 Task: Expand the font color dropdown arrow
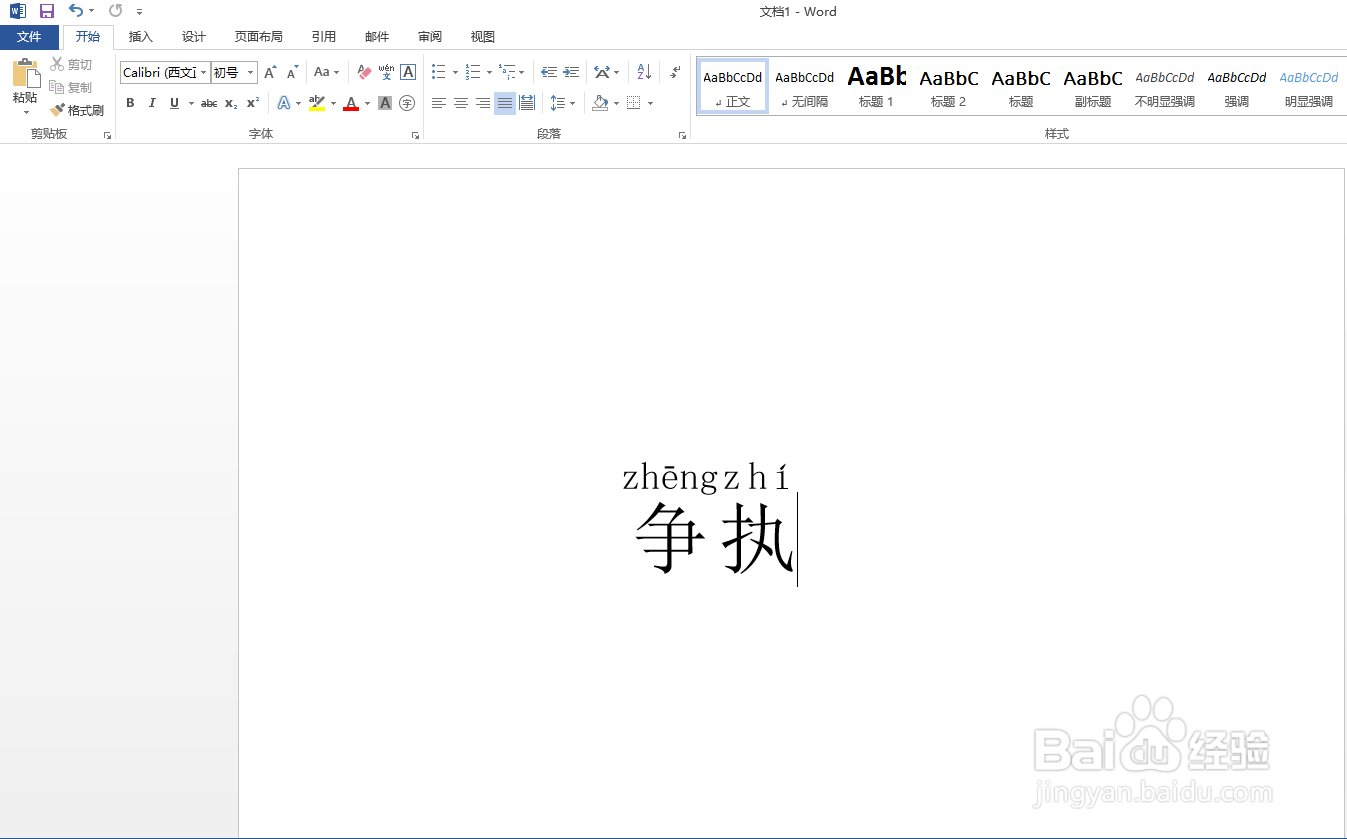point(367,103)
